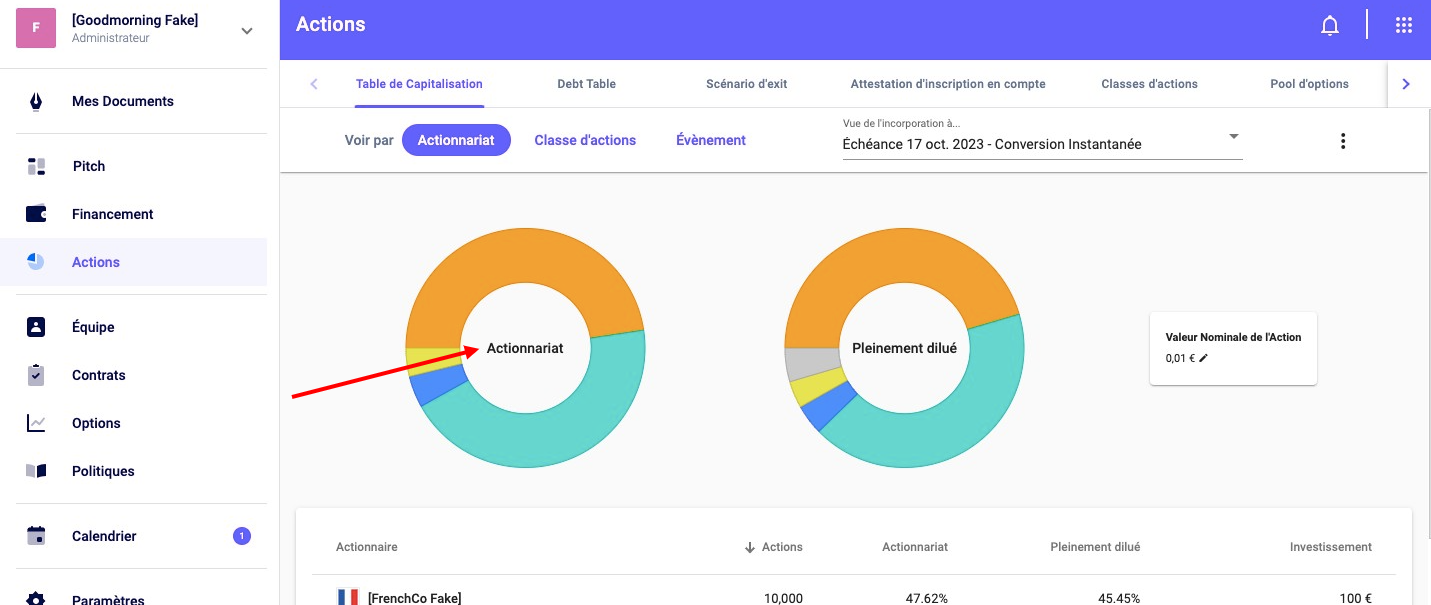Click the Équipe person icon
1431x605 pixels.
coord(36,327)
